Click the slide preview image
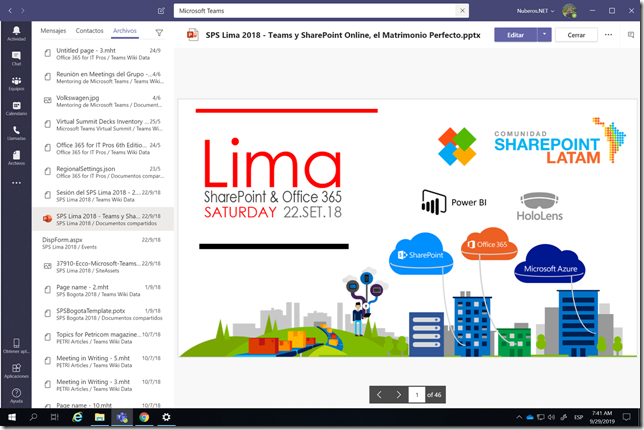This screenshot has width=644, height=430. tap(407, 228)
